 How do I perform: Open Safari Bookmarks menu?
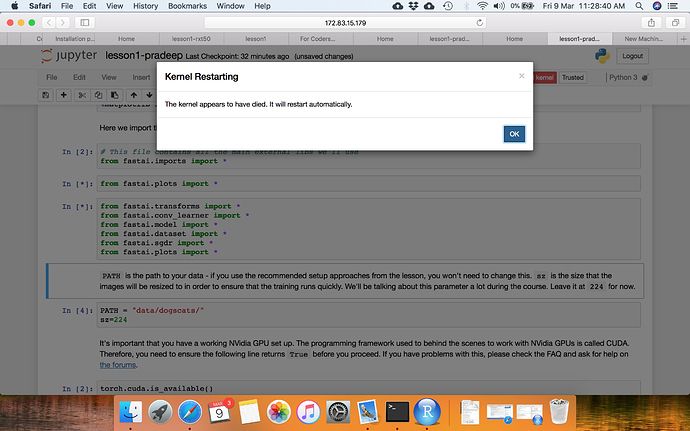coord(187,6)
